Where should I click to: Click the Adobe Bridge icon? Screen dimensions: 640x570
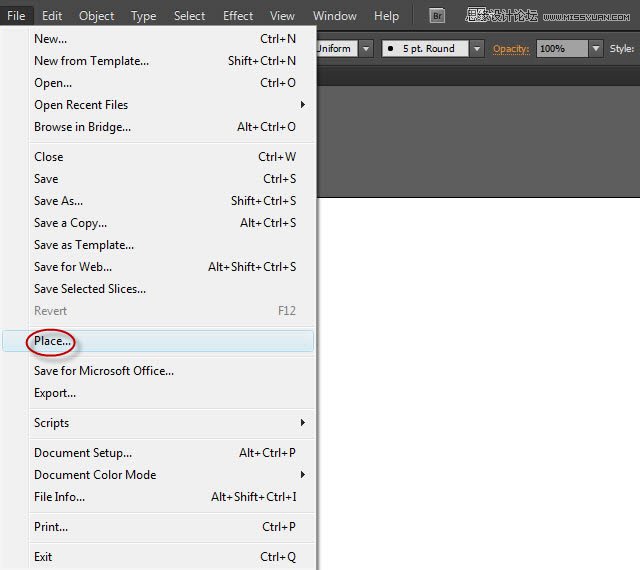[x=437, y=16]
